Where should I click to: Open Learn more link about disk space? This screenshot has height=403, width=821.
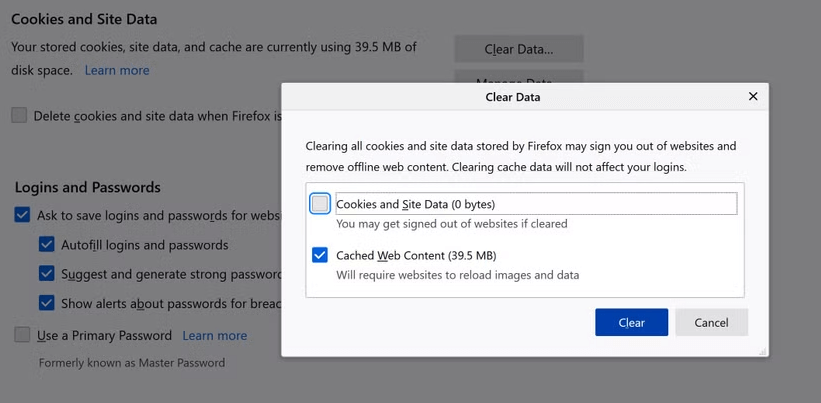(x=117, y=70)
